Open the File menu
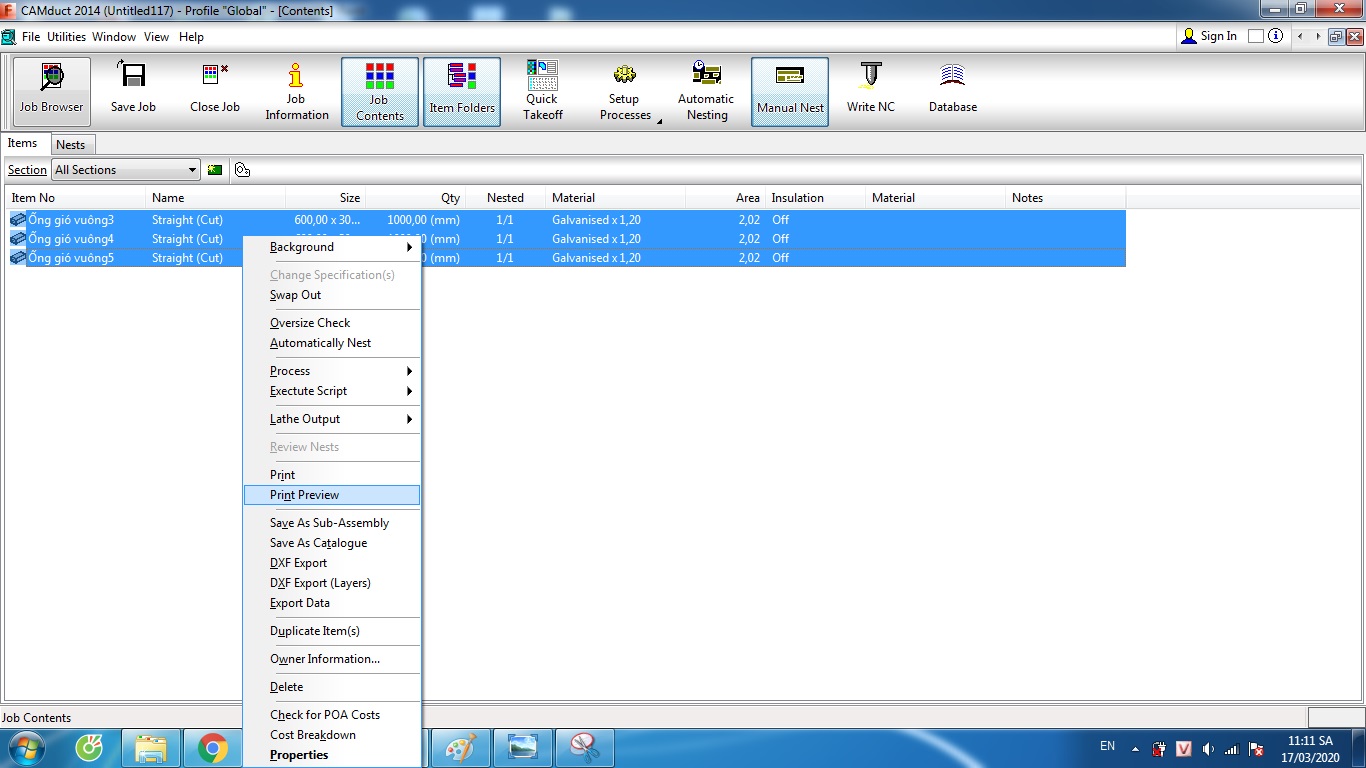This screenshot has width=1366, height=768. 31,37
